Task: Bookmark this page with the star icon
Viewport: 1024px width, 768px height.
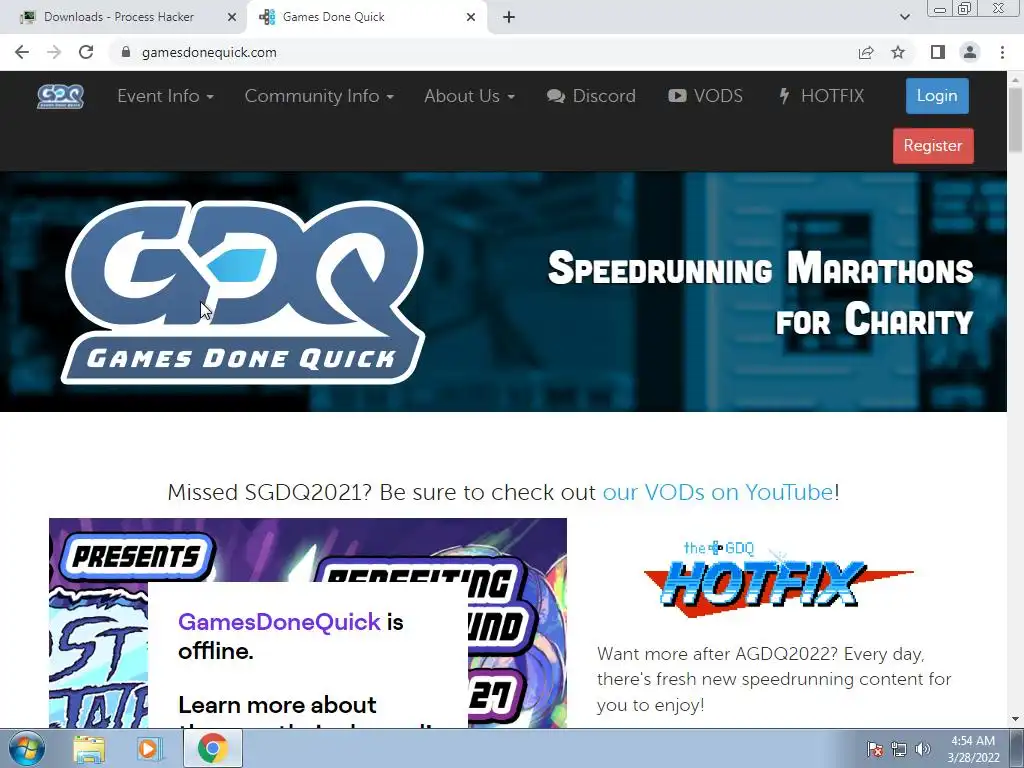Action: 898,52
